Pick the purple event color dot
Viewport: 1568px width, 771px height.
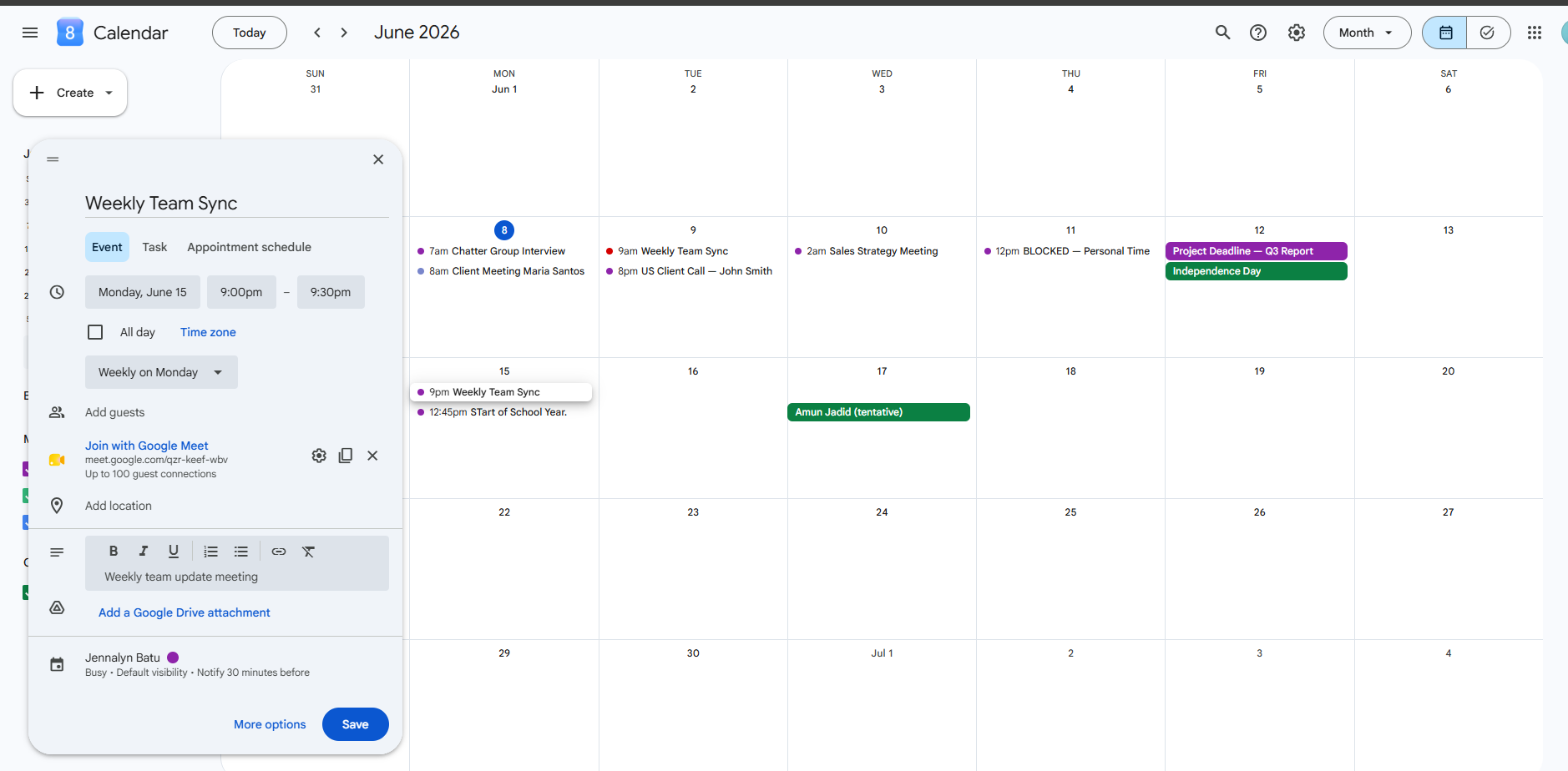(173, 658)
